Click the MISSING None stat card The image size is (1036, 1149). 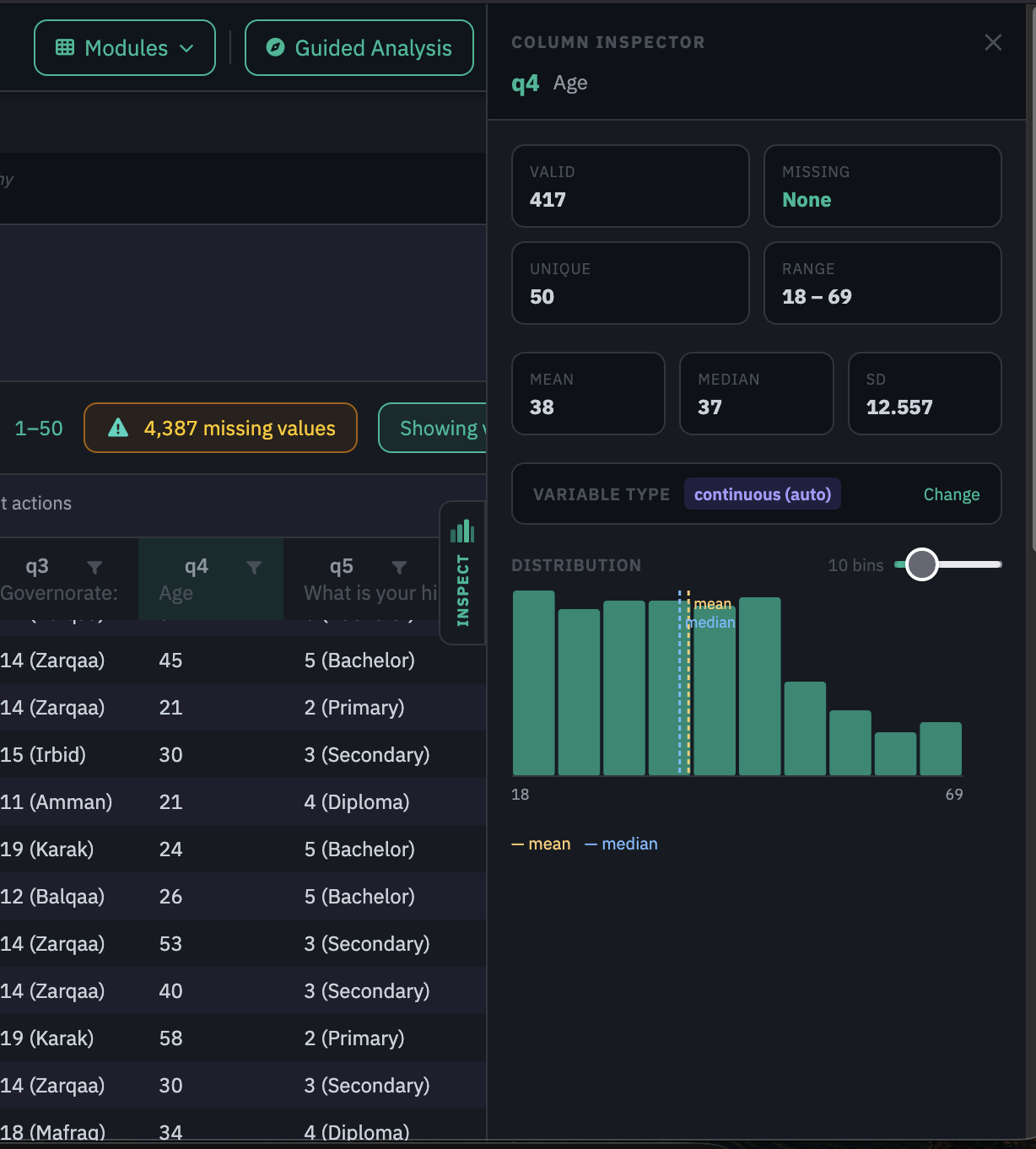[882, 186]
